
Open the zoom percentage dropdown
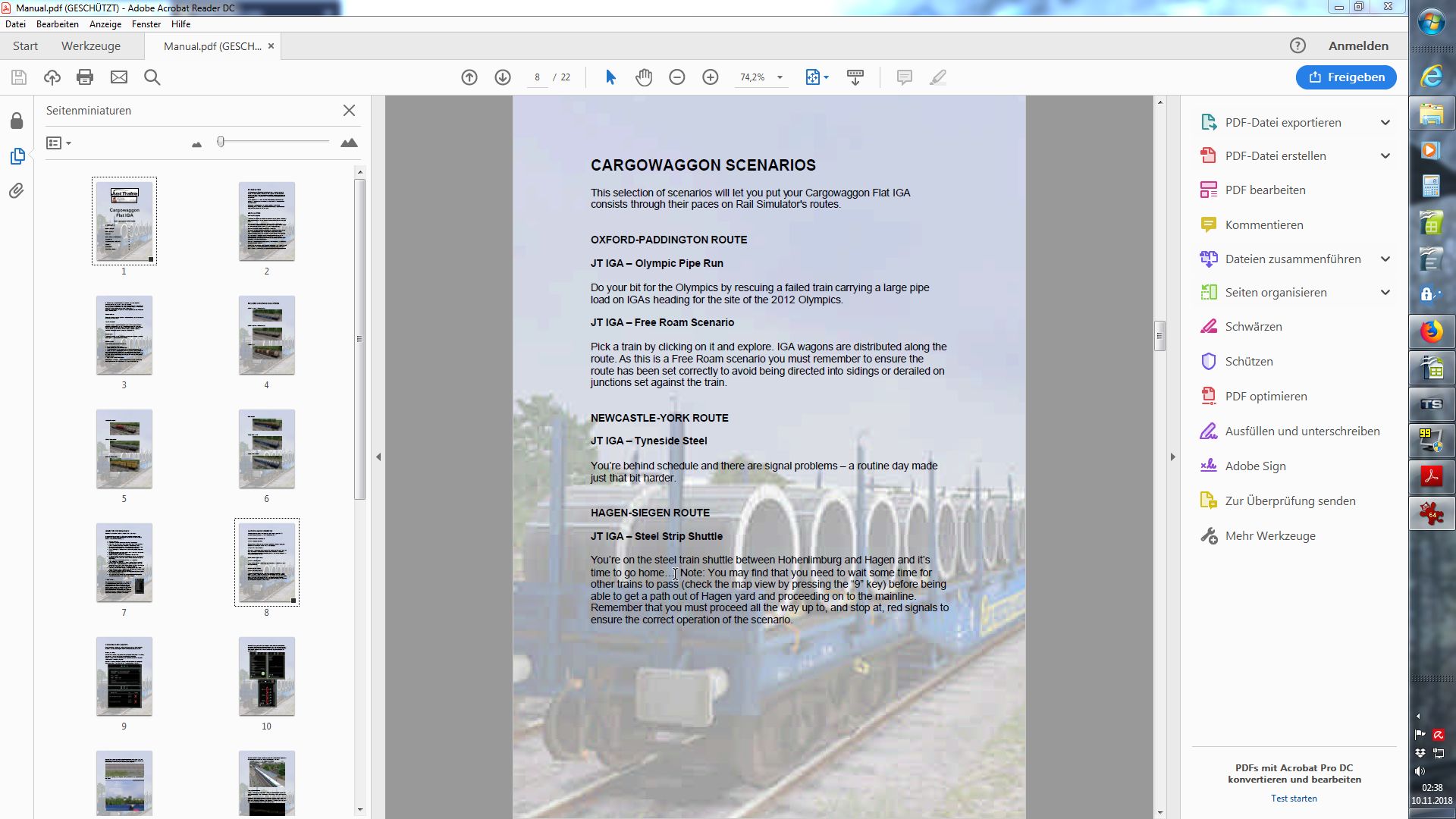(x=780, y=77)
